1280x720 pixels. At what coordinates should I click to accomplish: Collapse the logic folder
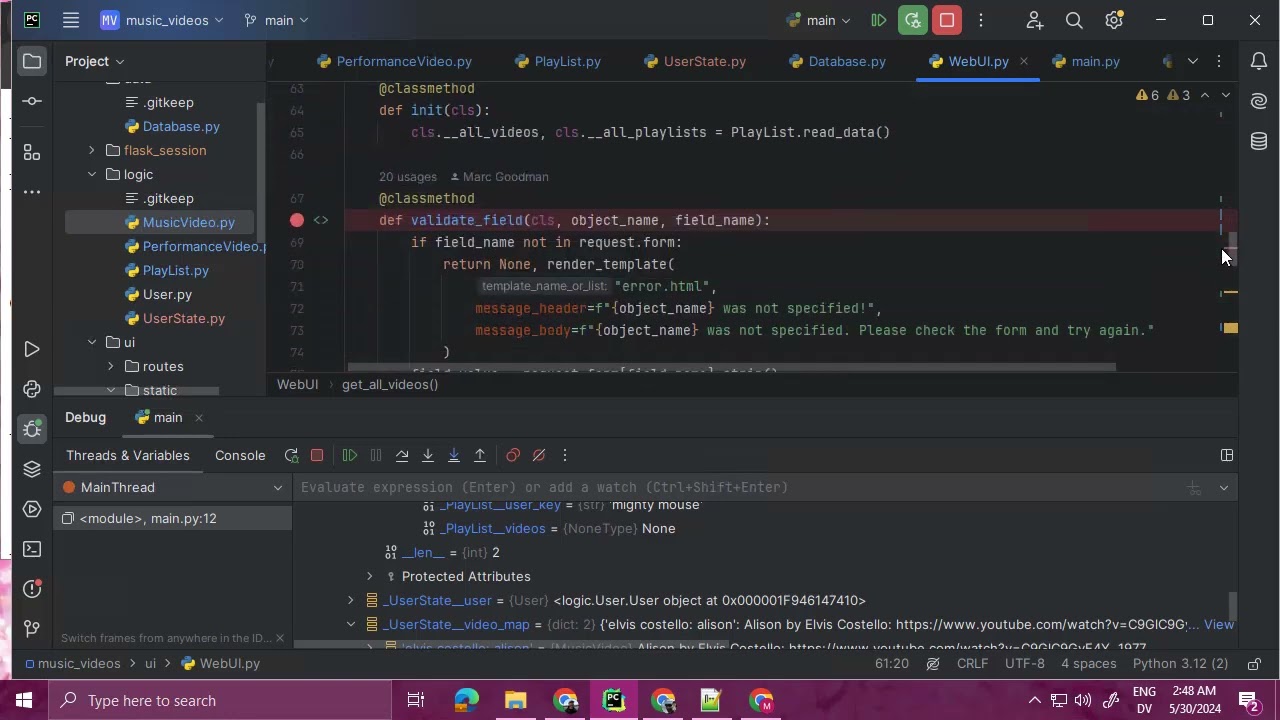click(x=92, y=174)
